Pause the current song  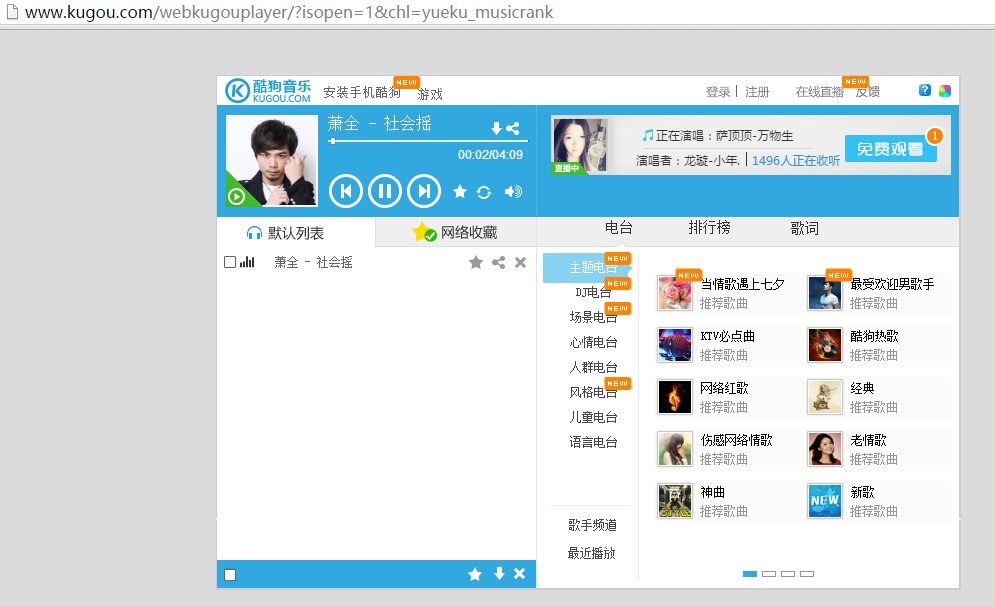(385, 191)
